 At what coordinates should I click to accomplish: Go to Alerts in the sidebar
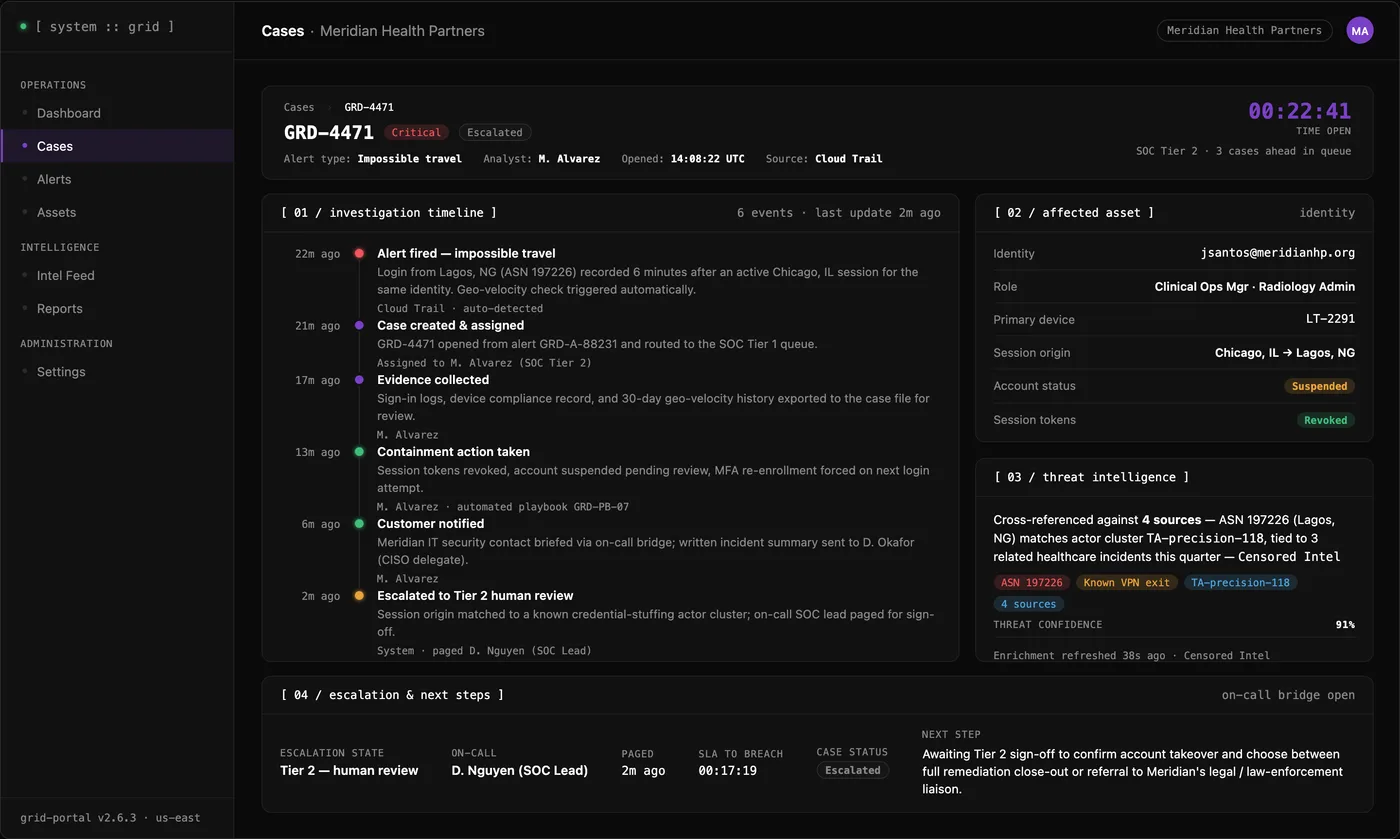117,179
